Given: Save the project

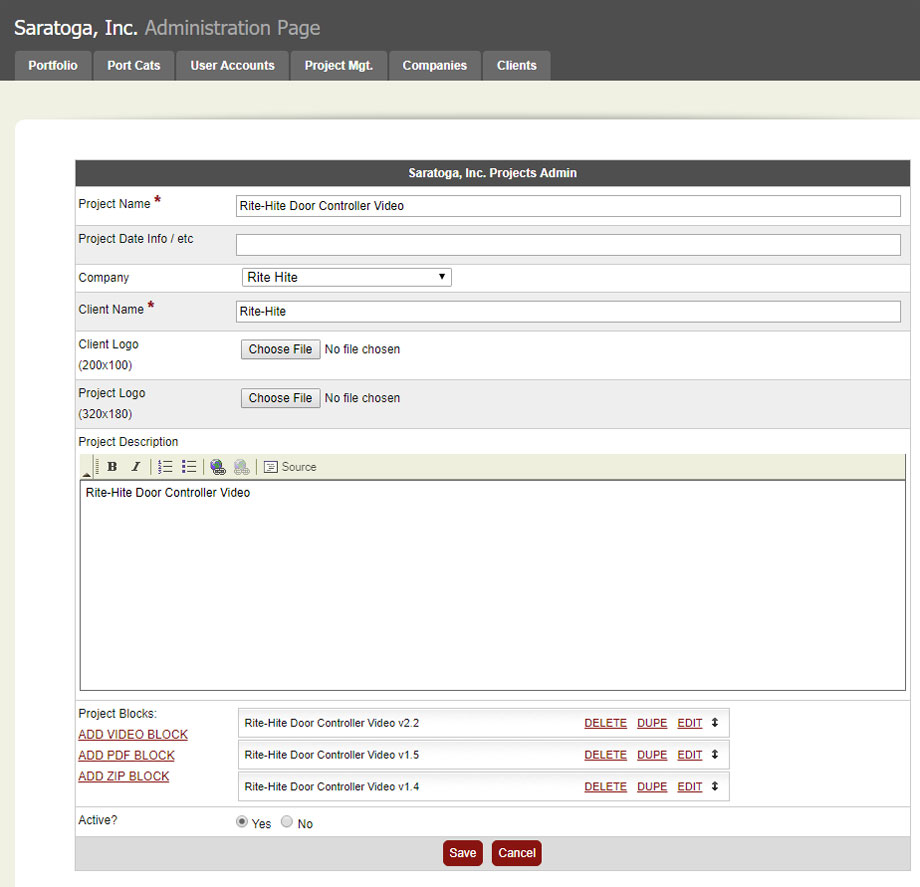Looking at the screenshot, I should pyautogui.click(x=463, y=853).
